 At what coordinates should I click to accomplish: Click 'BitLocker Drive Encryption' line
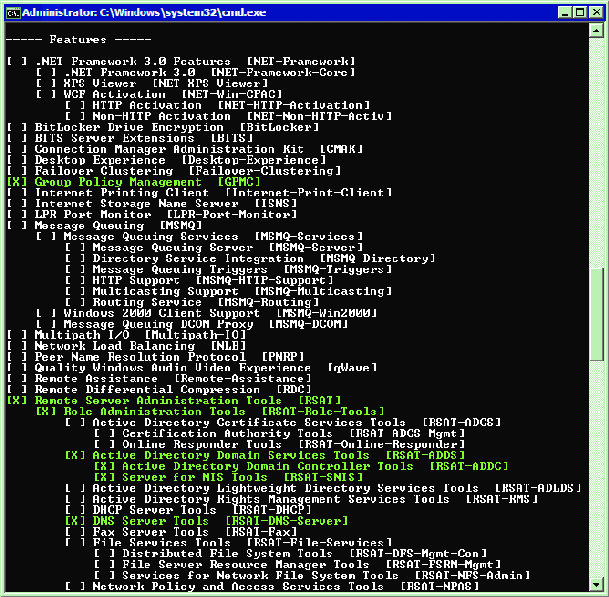(x=163, y=127)
